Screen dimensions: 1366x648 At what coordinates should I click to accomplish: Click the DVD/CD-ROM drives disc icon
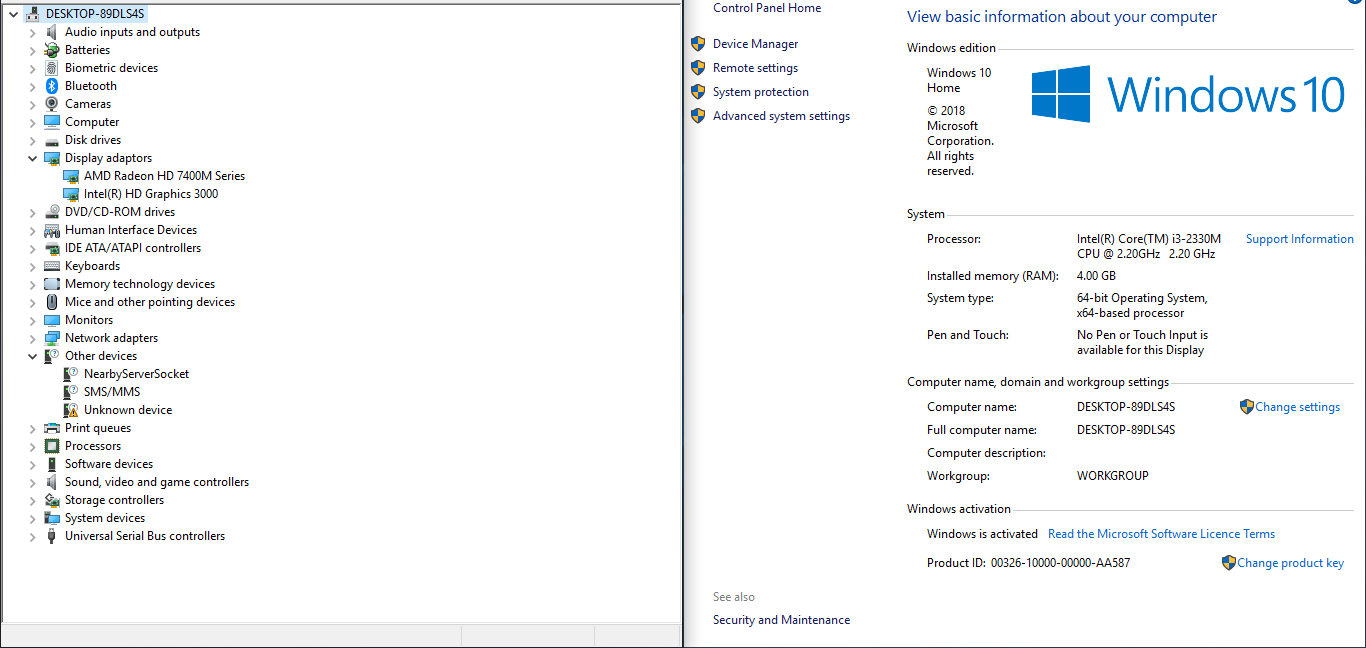click(52, 212)
